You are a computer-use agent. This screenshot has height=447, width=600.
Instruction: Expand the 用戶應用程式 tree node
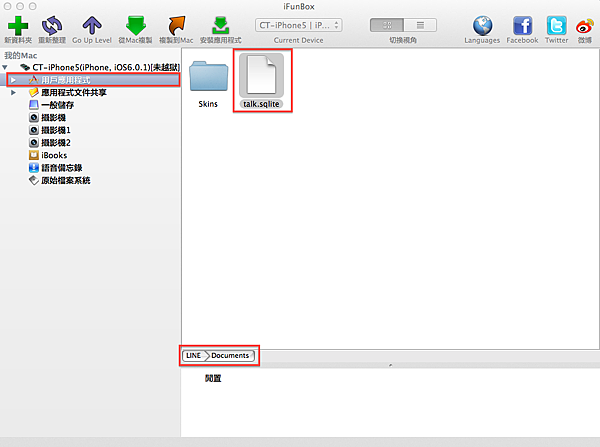tap(13, 80)
